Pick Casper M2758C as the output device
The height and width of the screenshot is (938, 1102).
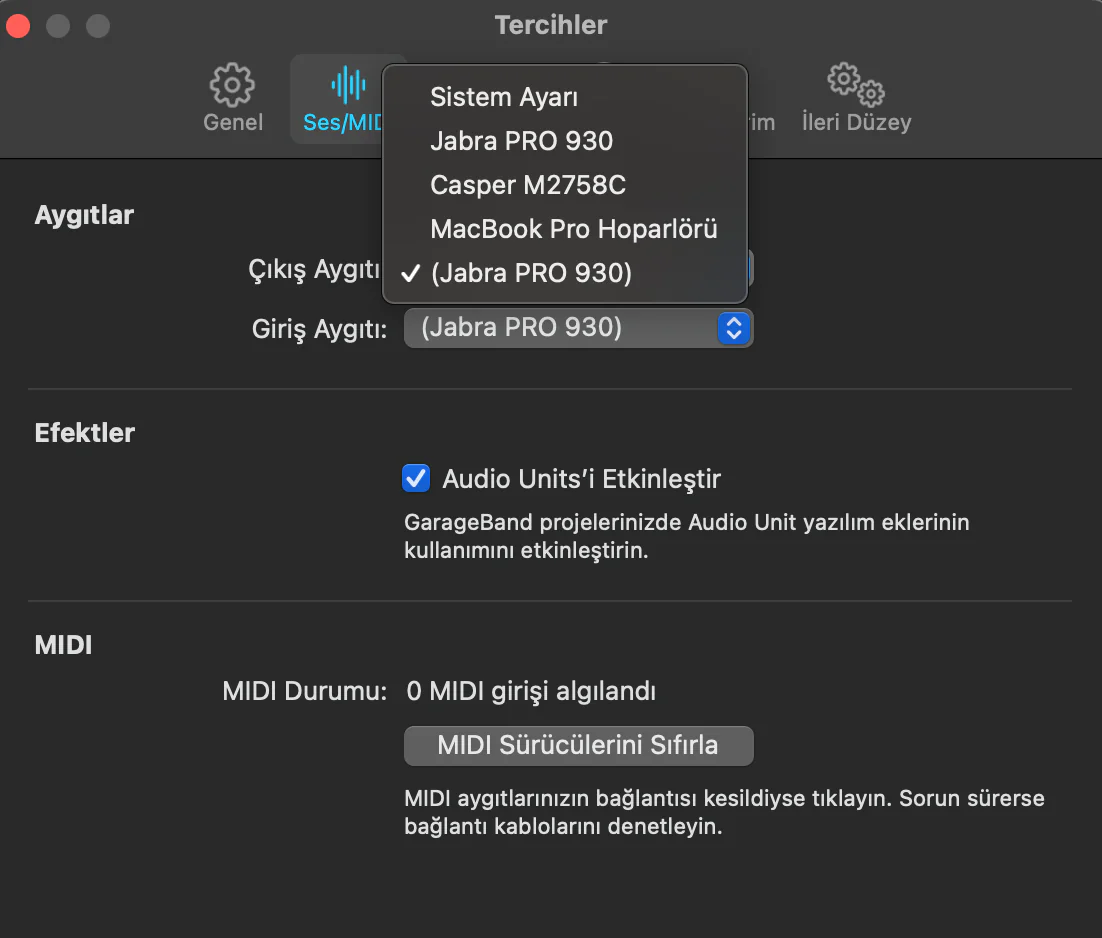coord(528,185)
